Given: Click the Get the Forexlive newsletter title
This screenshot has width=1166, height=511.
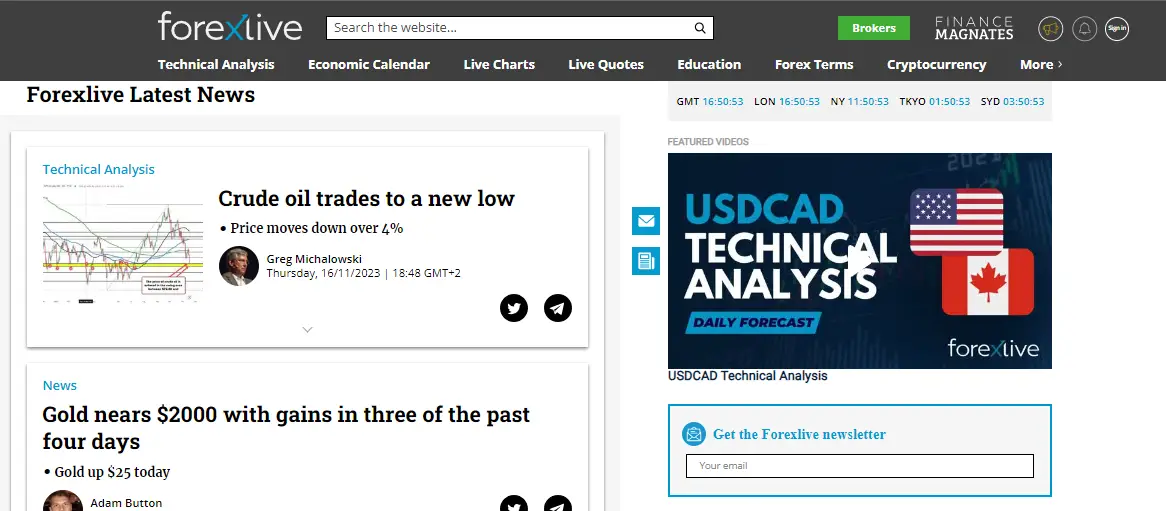Looking at the screenshot, I should pos(799,434).
